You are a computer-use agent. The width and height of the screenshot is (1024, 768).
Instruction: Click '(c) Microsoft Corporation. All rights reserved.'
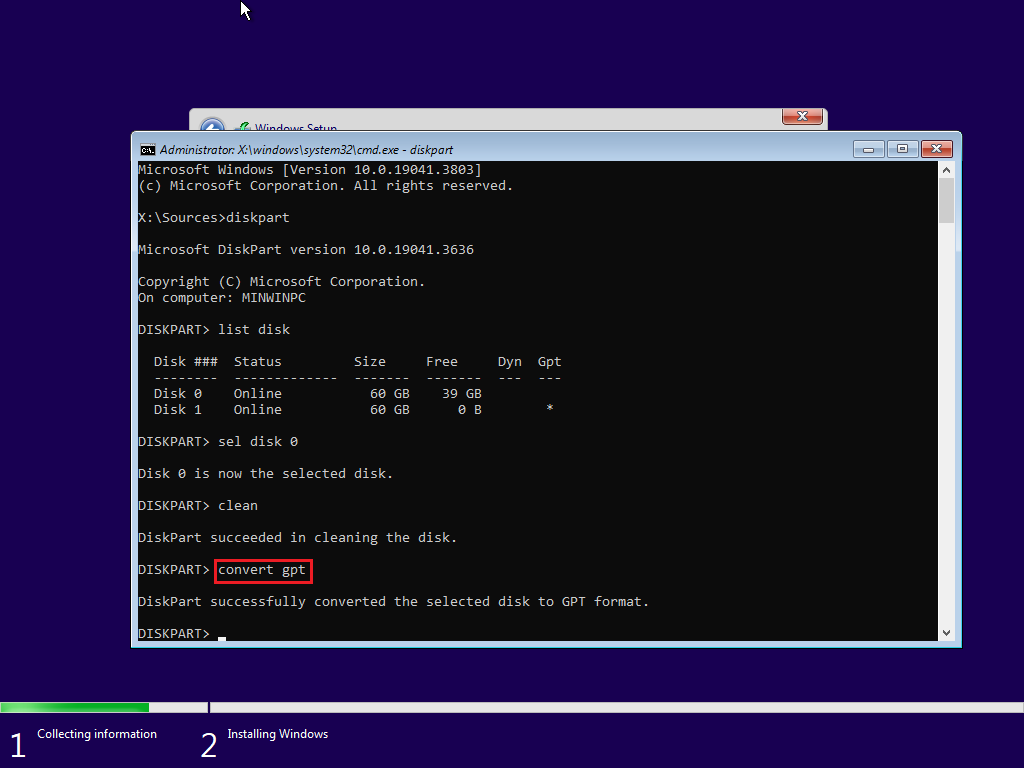pyautogui.click(x=326, y=186)
